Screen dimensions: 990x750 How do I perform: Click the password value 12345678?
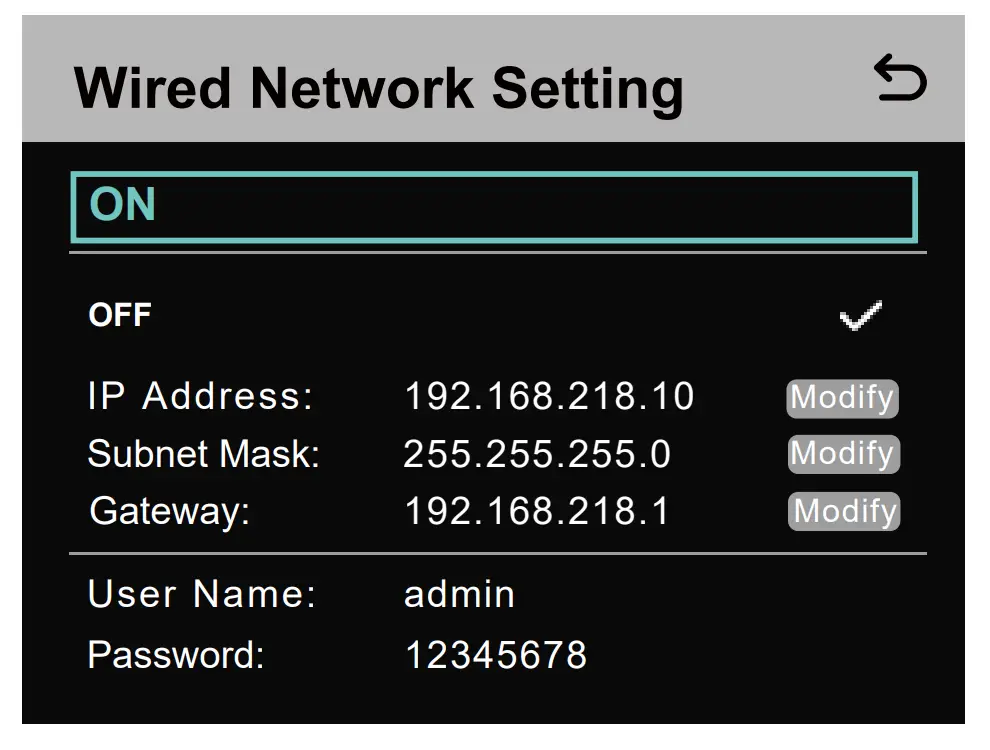[x=495, y=656]
